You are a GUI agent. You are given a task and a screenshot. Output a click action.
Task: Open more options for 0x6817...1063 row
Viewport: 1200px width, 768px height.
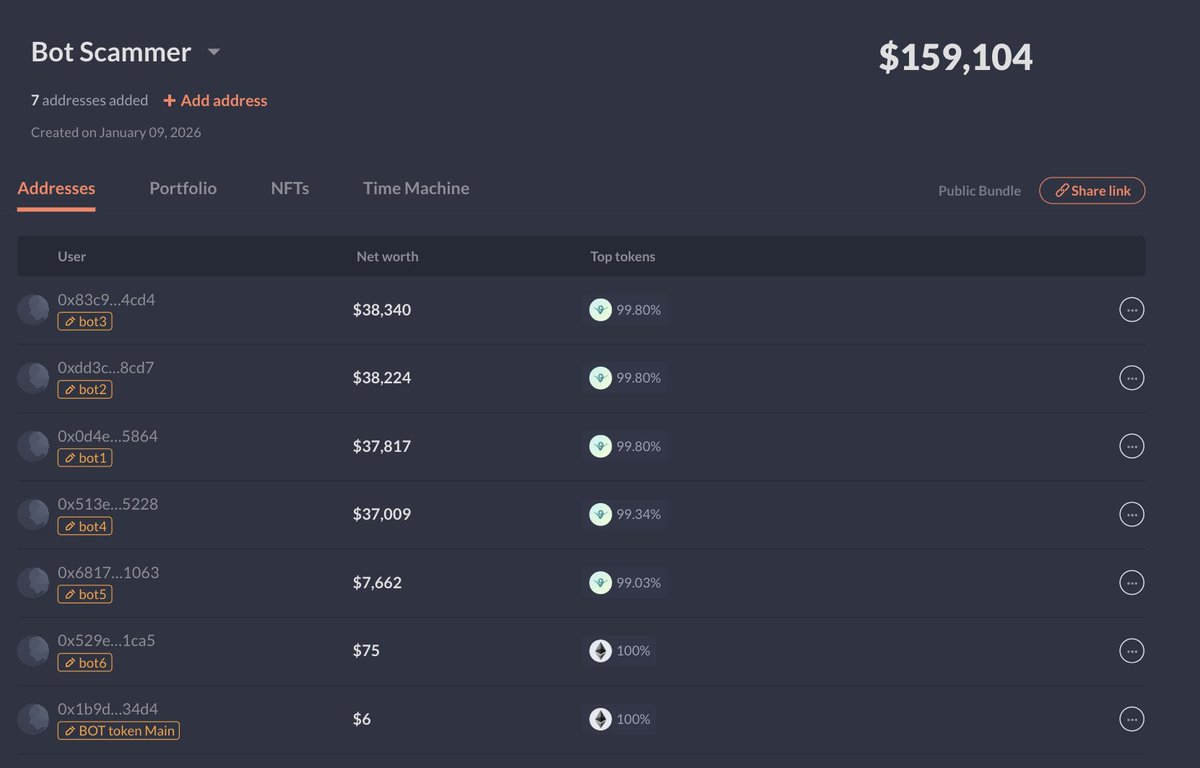click(x=1131, y=582)
